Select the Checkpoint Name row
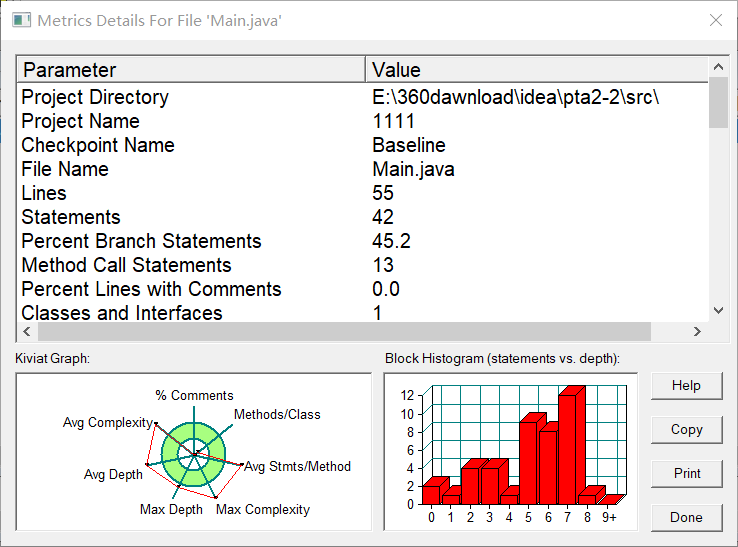The image size is (738, 547). 362,145
